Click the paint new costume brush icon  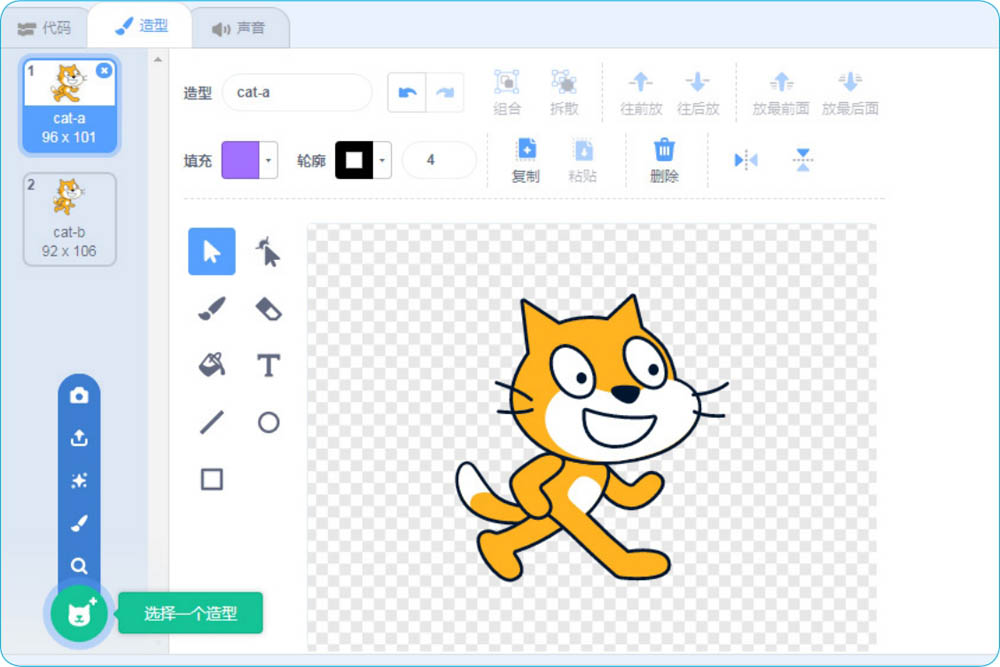(79, 524)
